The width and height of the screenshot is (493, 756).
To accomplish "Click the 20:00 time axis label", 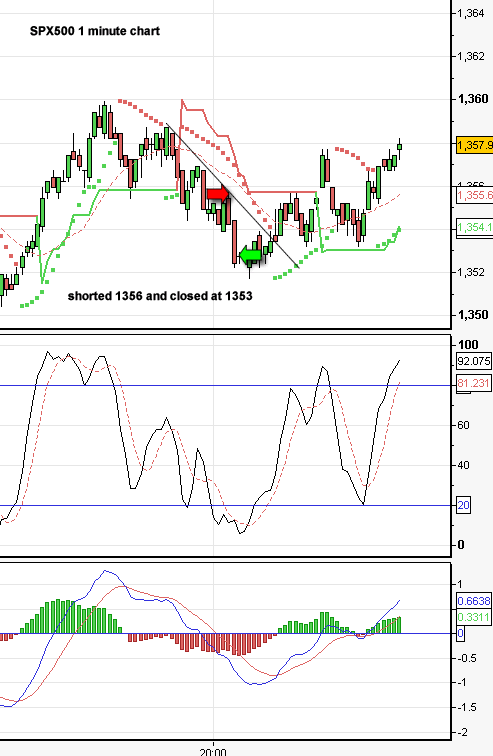I will [x=213, y=751].
